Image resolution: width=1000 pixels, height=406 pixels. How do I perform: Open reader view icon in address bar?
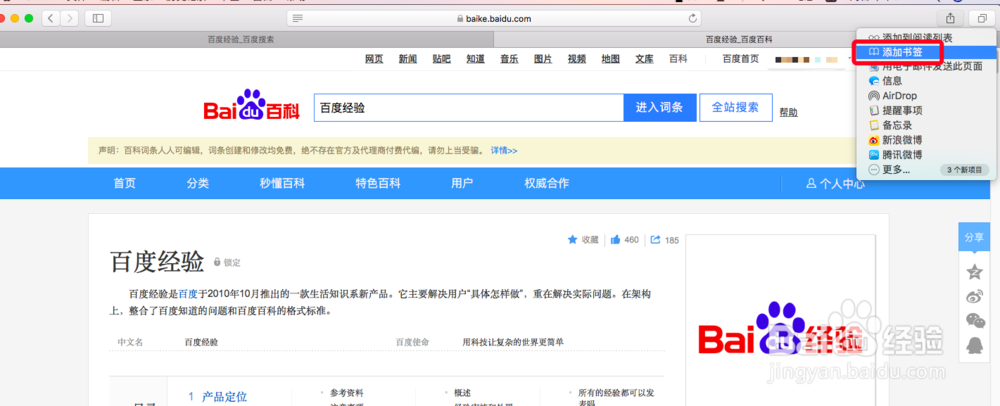[297, 18]
